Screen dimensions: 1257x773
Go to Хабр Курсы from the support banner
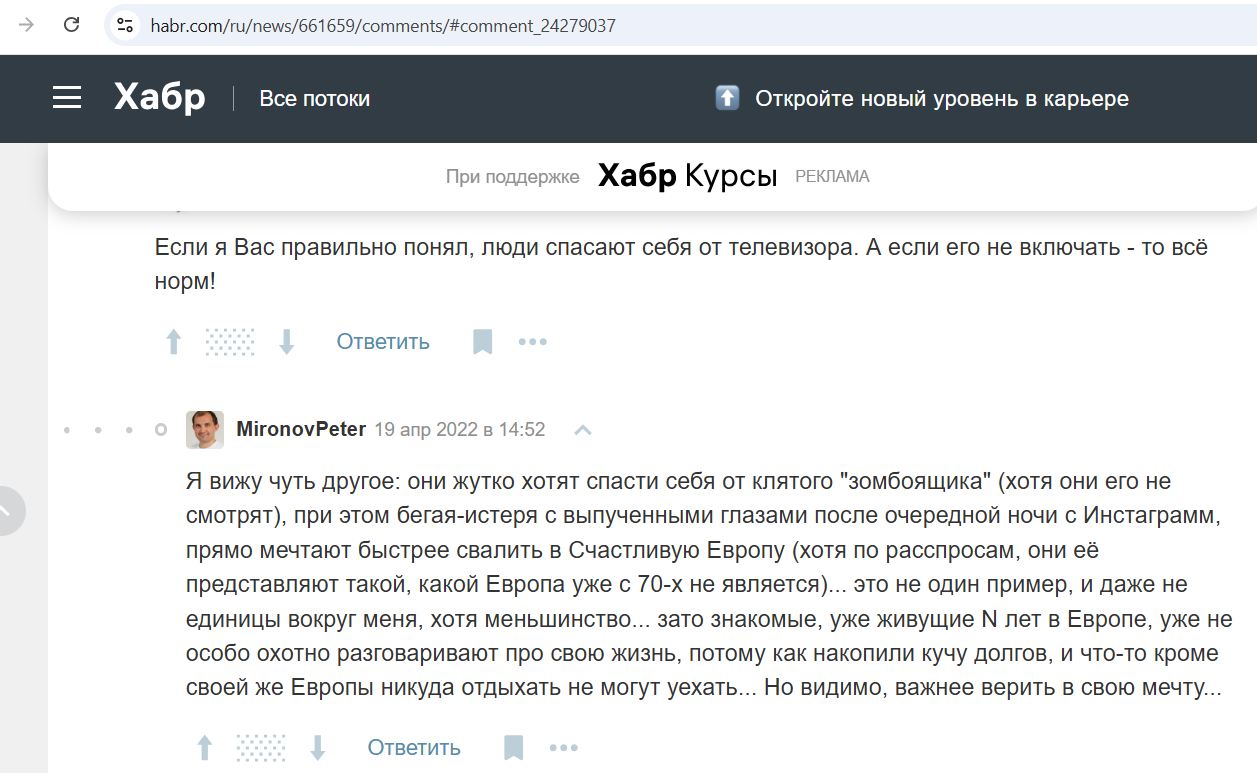coord(687,175)
